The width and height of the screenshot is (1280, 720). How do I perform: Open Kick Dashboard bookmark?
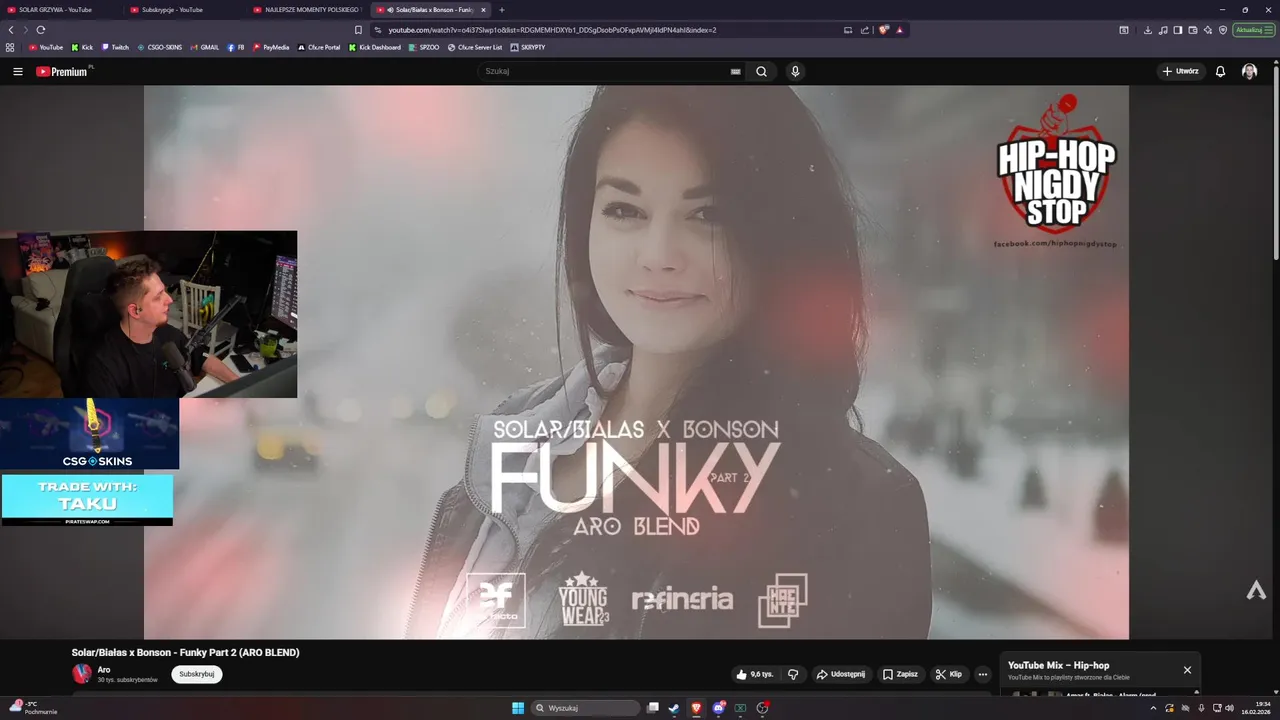(x=375, y=47)
